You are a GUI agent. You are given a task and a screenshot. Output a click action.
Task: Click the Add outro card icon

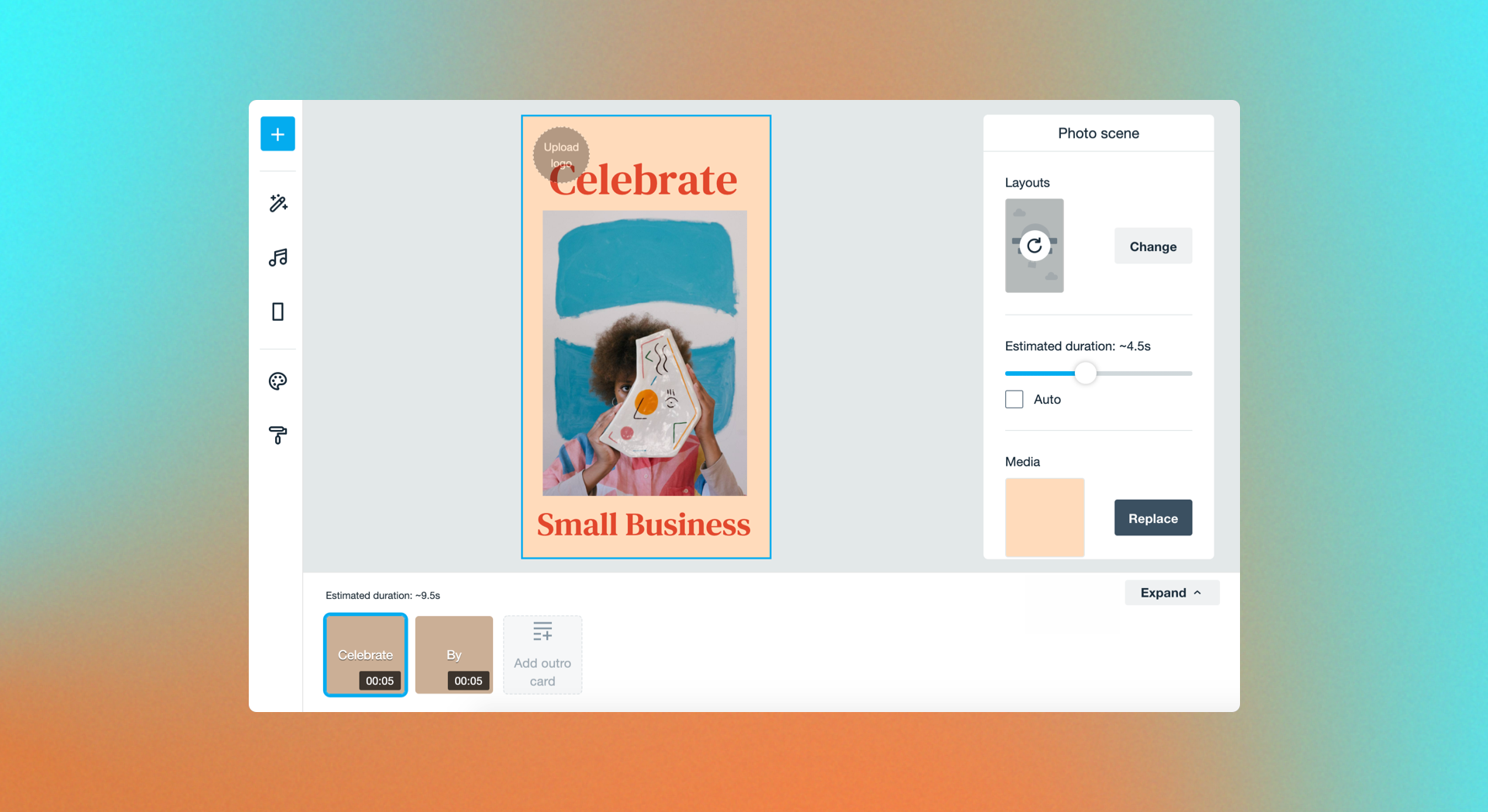coord(542,632)
